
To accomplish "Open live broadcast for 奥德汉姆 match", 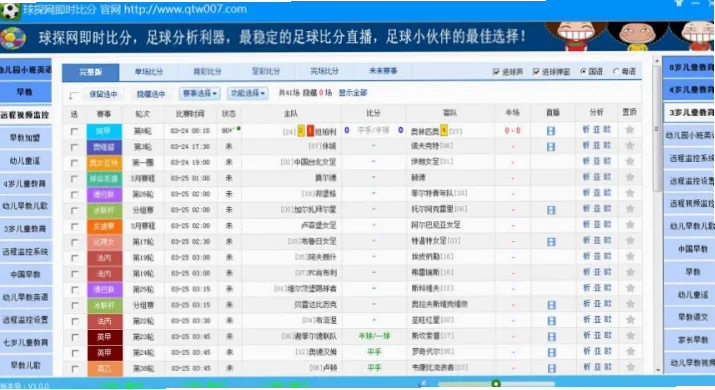I will (x=551, y=352).
